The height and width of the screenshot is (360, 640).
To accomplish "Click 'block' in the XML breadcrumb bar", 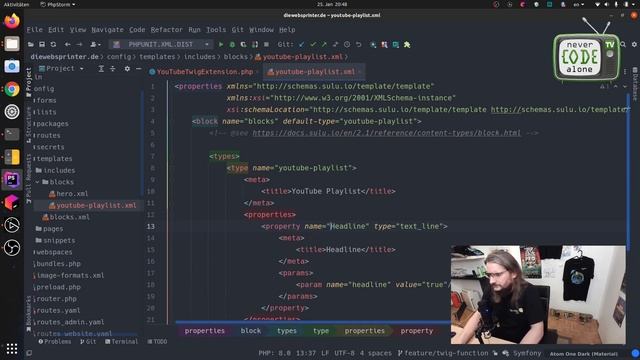I will point(251,331).
